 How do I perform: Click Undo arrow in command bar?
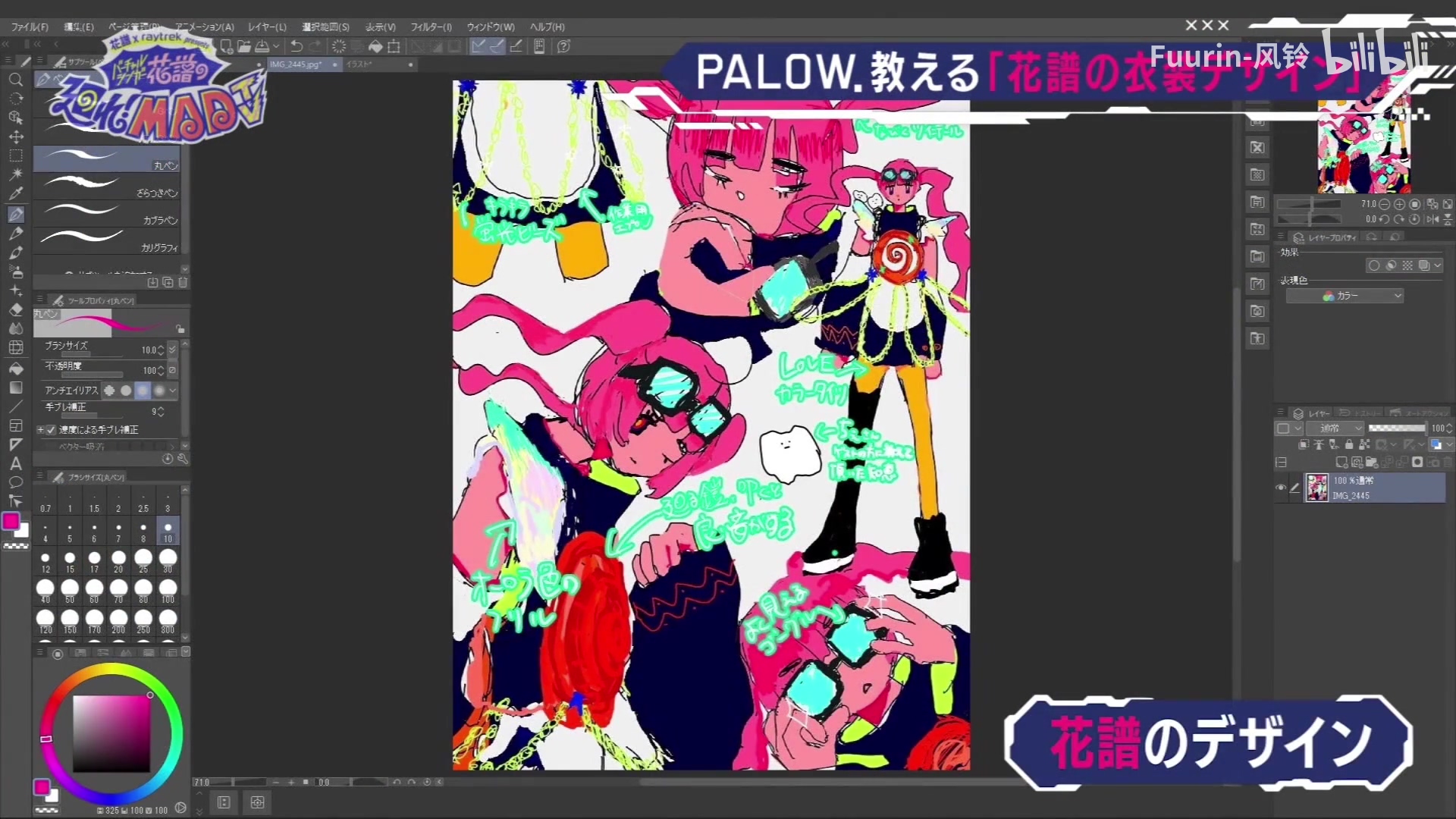pyautogui.click(x=297, y=46)
